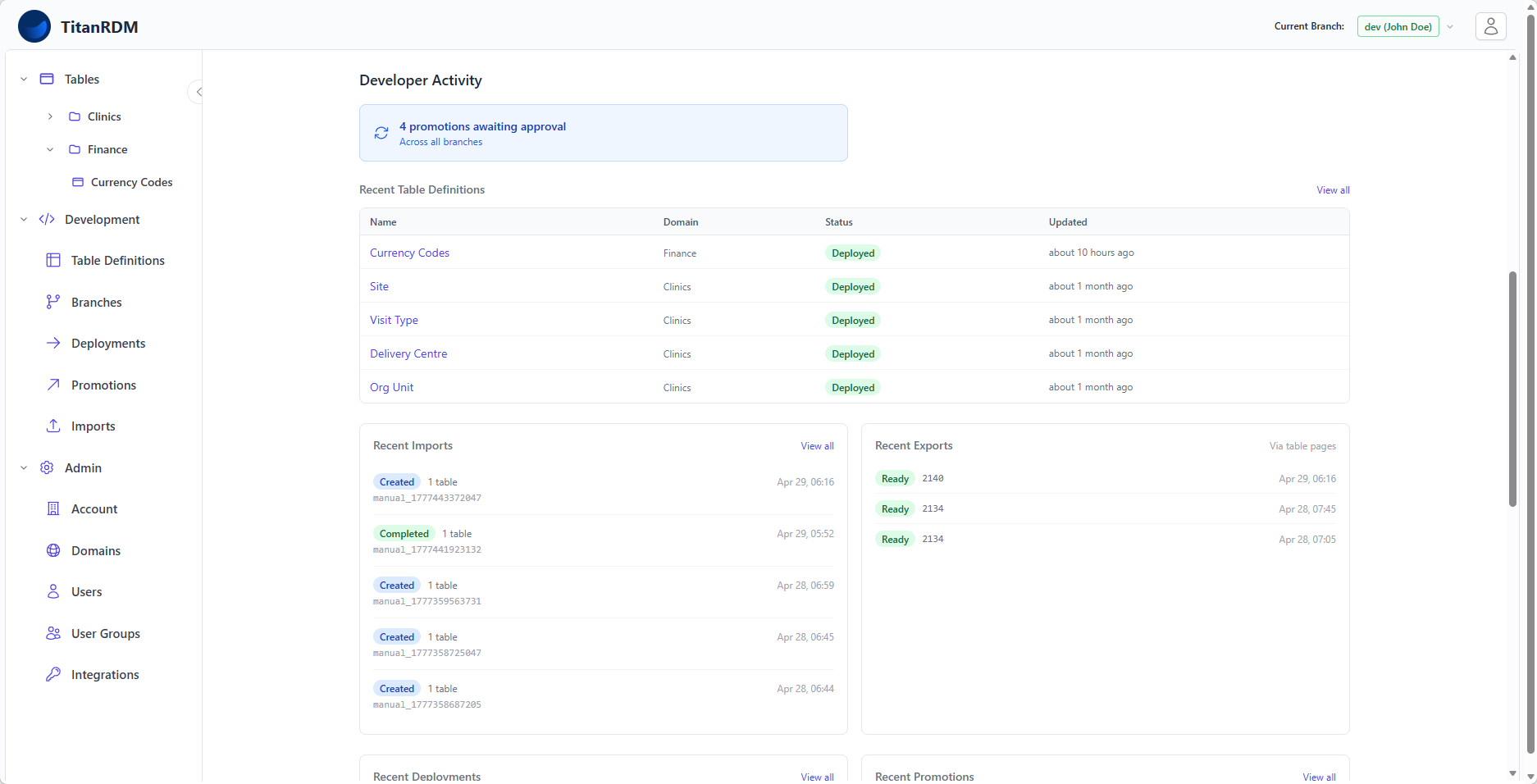Collapse the Admin section chevron
Viewport: 1537px width, 784px height.
(24, 467)
